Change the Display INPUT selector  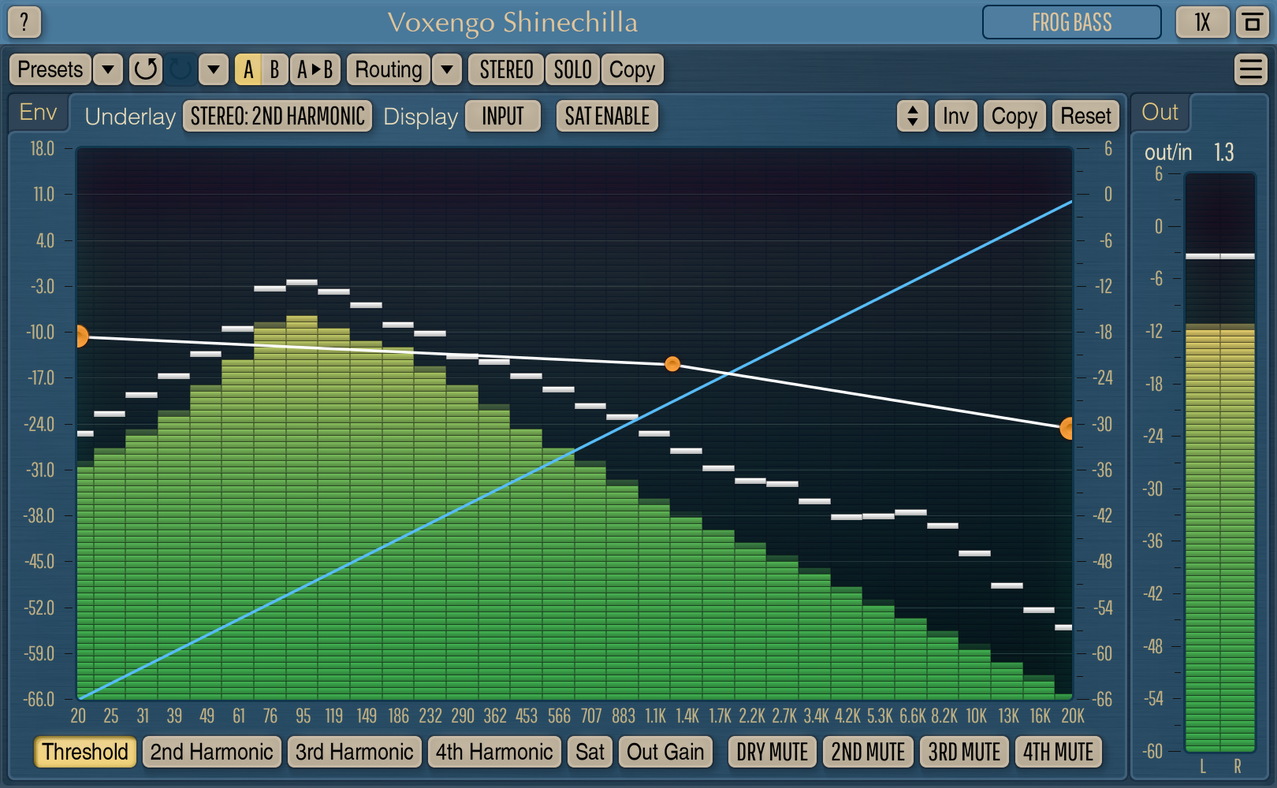tap(503, 116)
